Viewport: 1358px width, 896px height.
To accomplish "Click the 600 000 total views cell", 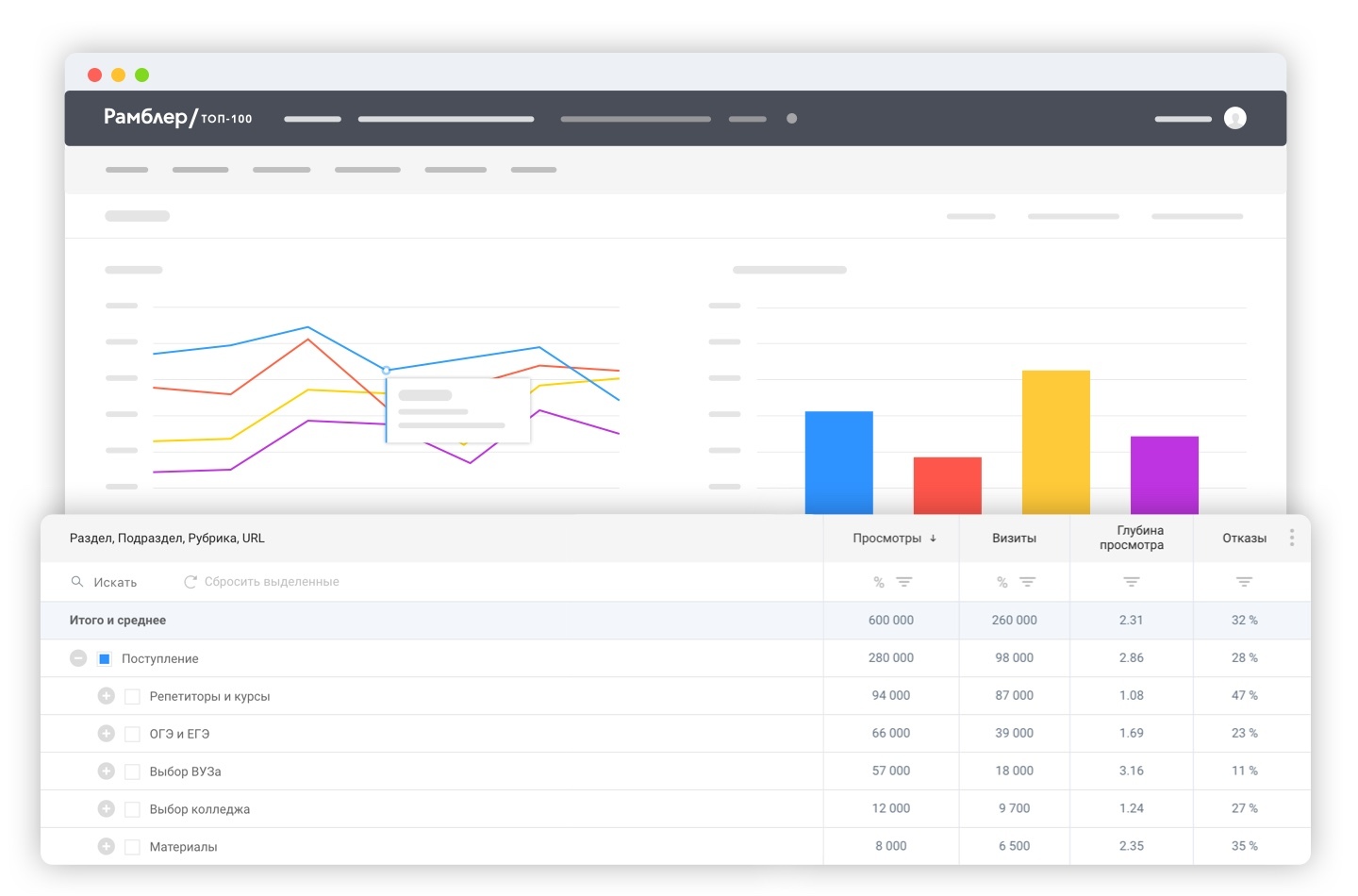I will point(890,621).
